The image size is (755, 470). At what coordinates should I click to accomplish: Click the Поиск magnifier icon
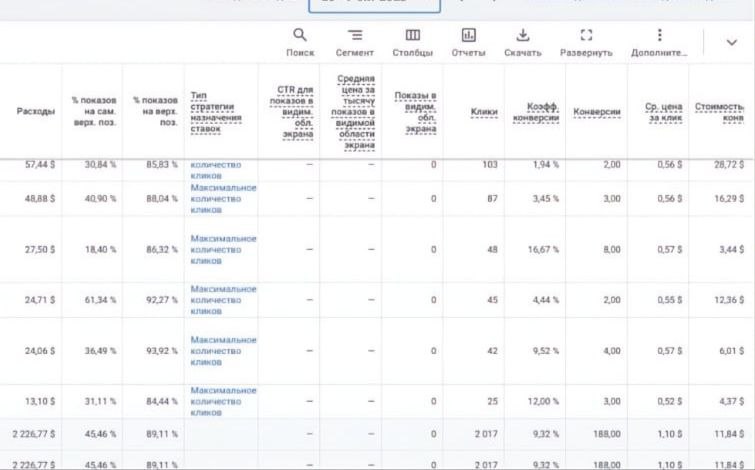click(x=300, y=35)
